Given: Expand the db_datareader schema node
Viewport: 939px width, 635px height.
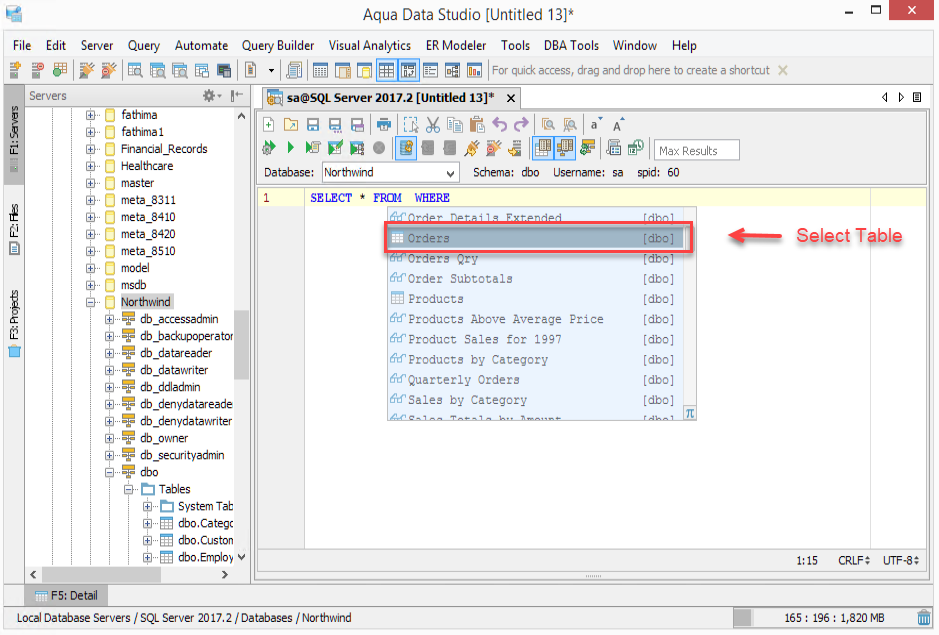Looking at the screenshot, I should point(109,353).
